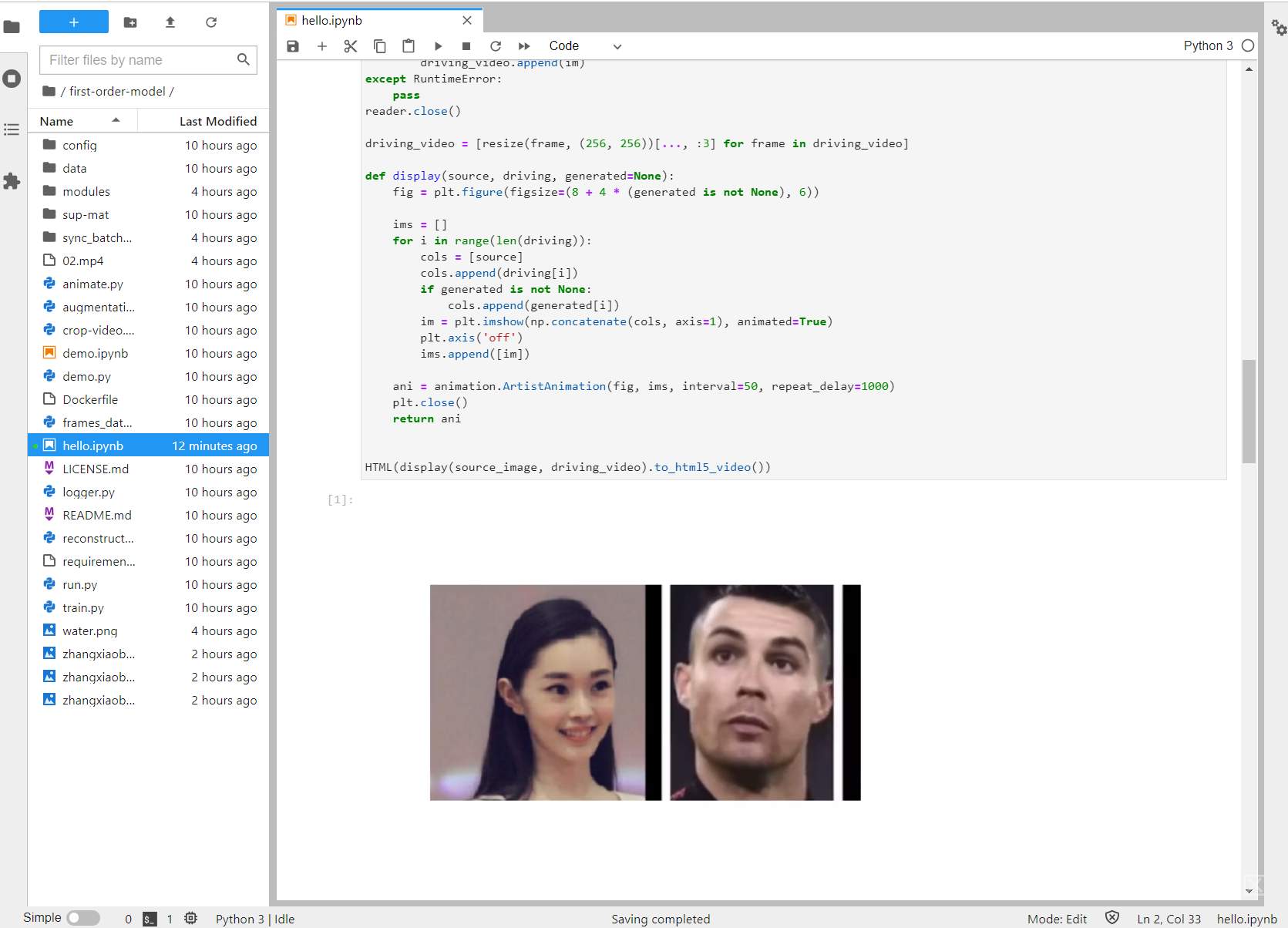This screenshot has width=1288, height=928.
Task: Interrupt the kernel with the stop icon
Action: click(x=466, y=46)
